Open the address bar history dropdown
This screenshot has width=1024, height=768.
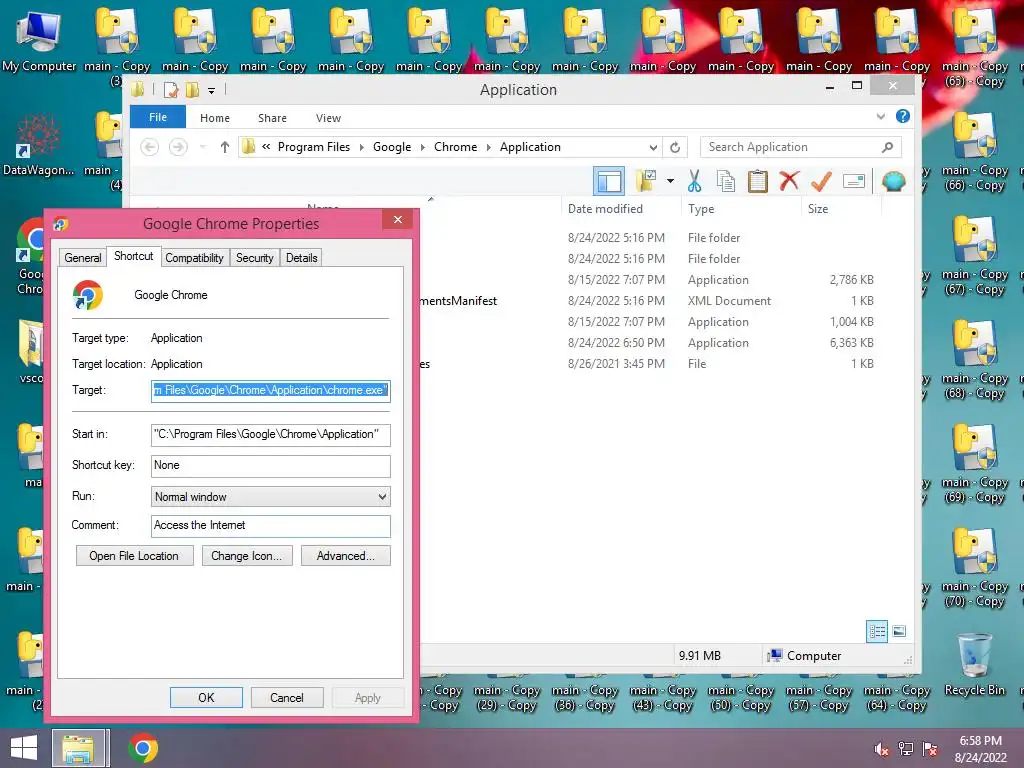652,148
